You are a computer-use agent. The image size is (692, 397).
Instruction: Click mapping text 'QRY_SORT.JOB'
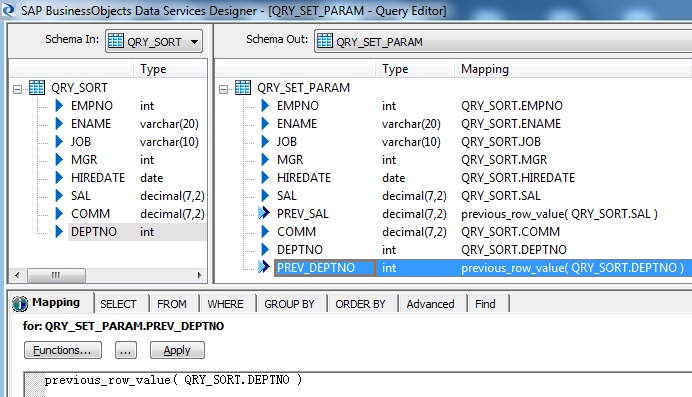(501, 142)
